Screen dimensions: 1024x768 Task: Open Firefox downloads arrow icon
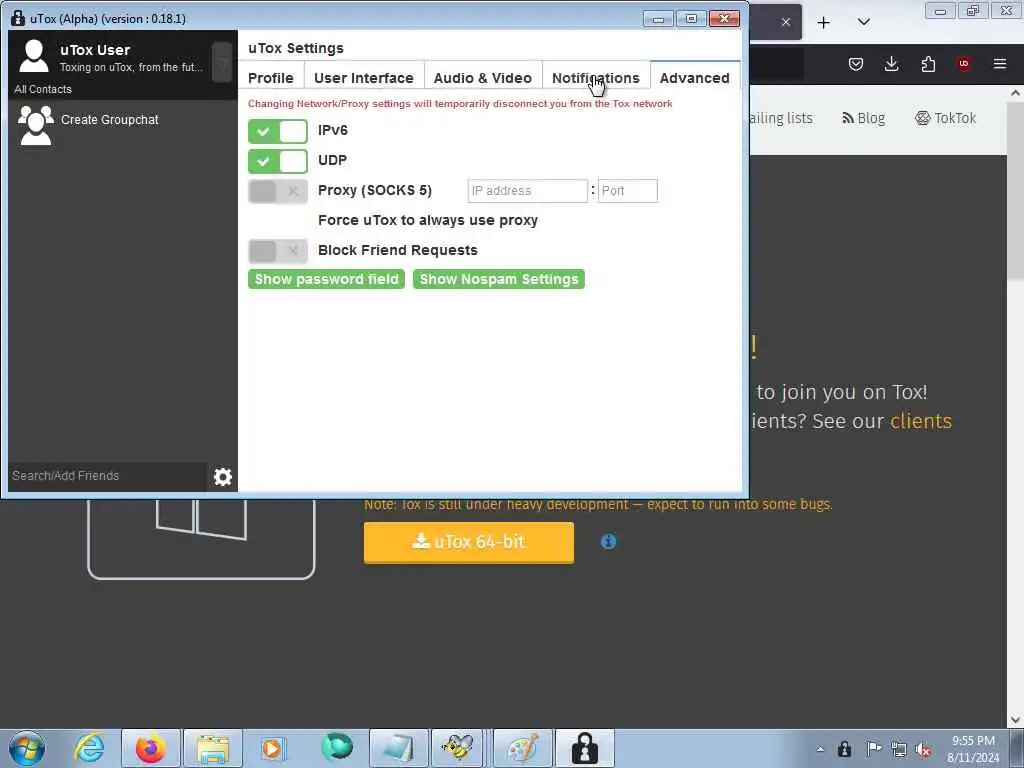891,64
